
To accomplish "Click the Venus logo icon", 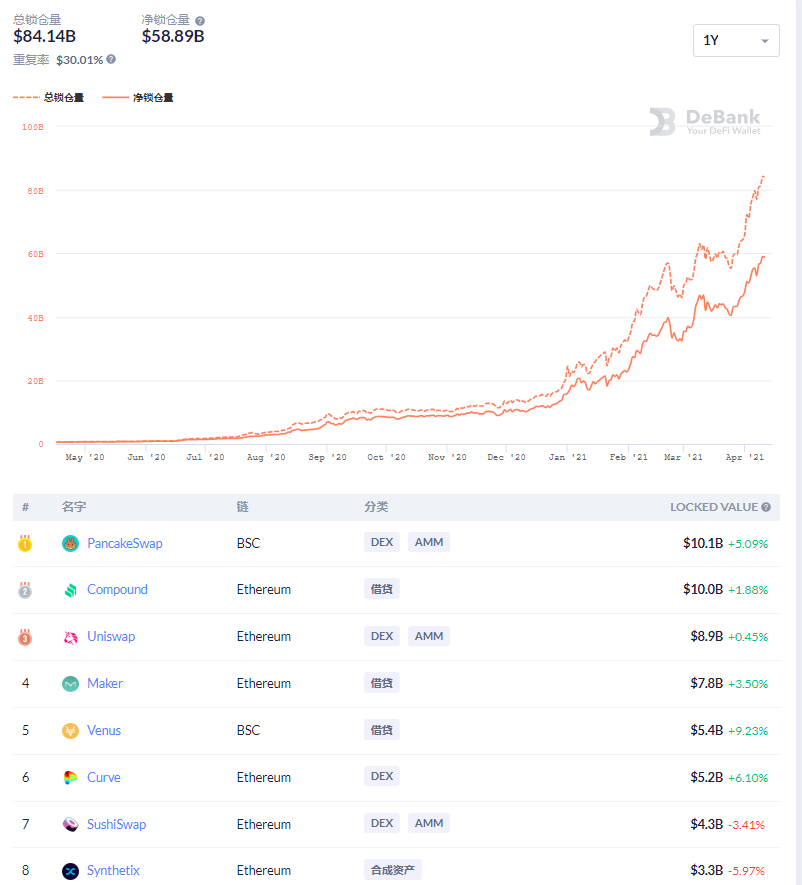I will [x=71, y=731].
